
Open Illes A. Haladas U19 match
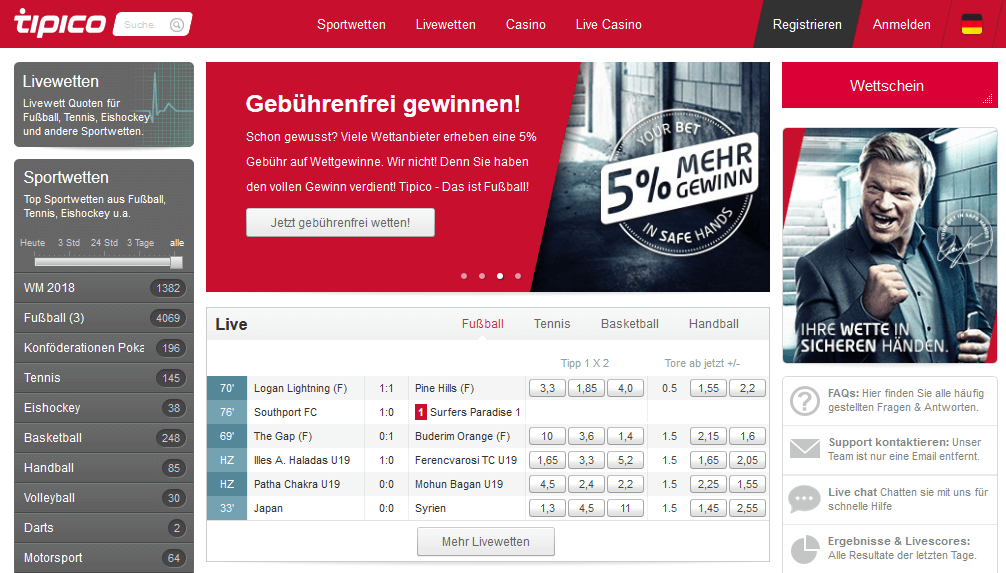302,460
